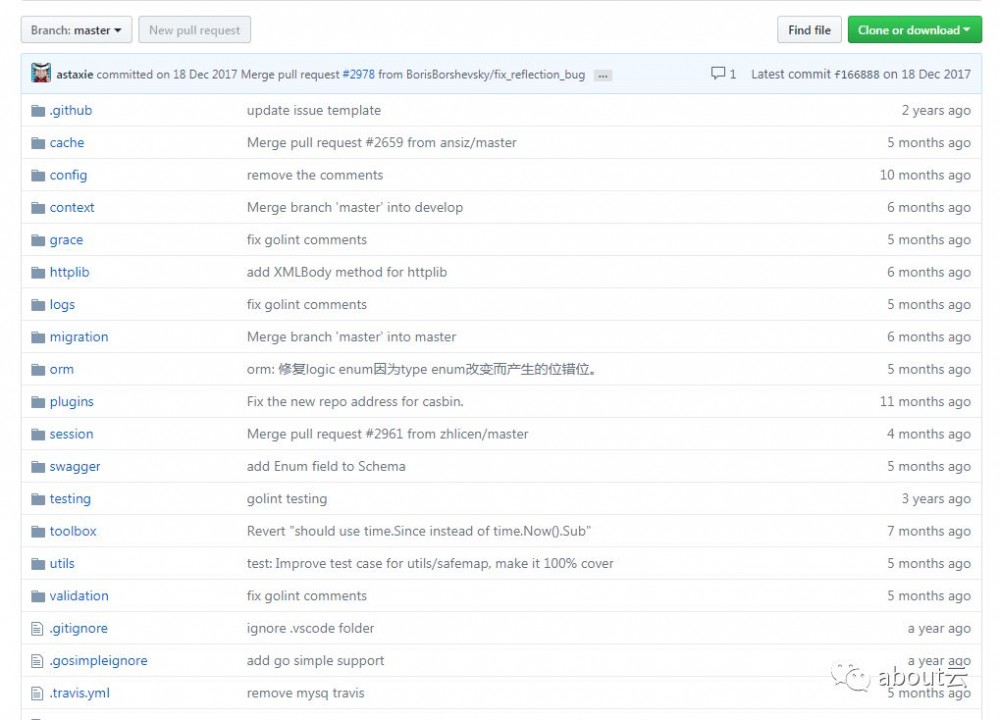Open the Clone or download dropdown
Image resolution: width=1000 pixels, height=720 pixels.
click(x=914, y=30)
